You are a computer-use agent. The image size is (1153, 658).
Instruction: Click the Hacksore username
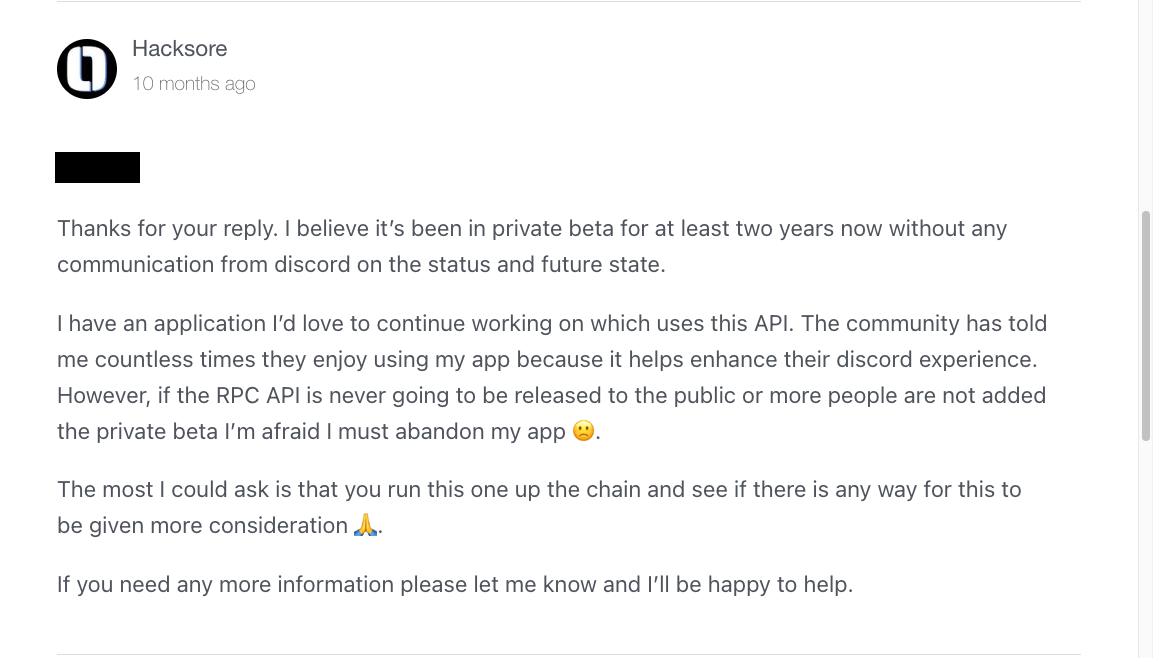[x=179, y=49]
